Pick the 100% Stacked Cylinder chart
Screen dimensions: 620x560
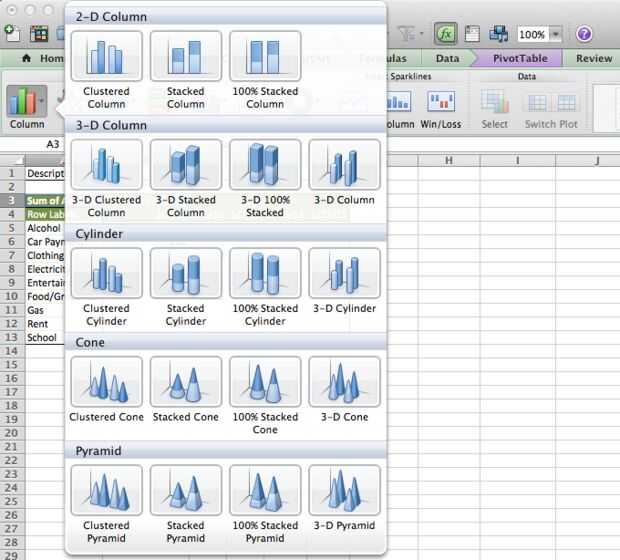click(x=265, y=273)
